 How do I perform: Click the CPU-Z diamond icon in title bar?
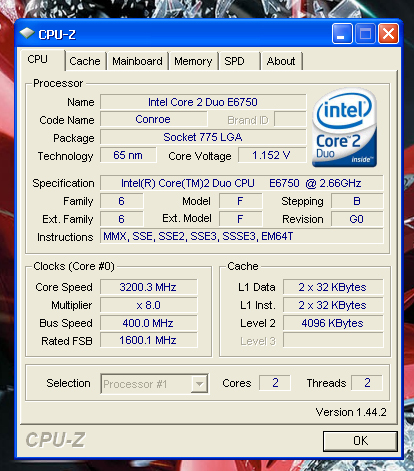[x=27, y=33]
